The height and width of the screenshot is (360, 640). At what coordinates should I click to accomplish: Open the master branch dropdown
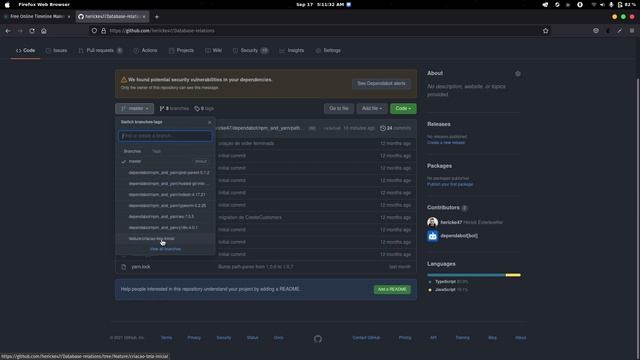(x=134, y=109)
